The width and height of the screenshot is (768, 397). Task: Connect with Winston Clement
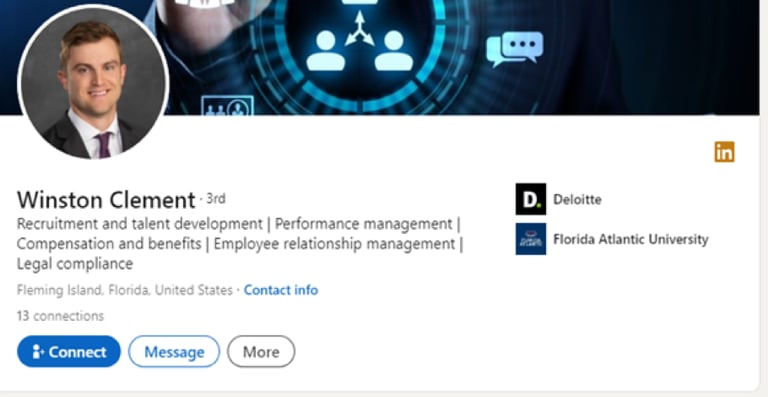point(69,351)
